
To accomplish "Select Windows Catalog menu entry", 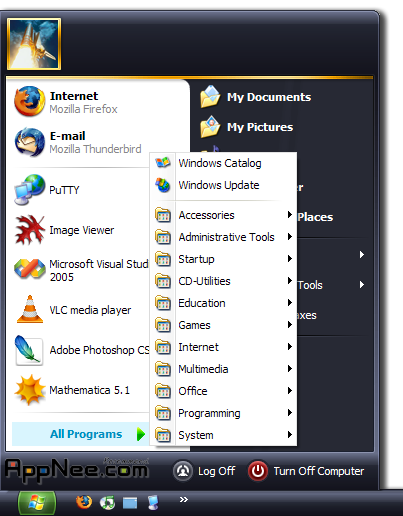I will tap(223, 163).
